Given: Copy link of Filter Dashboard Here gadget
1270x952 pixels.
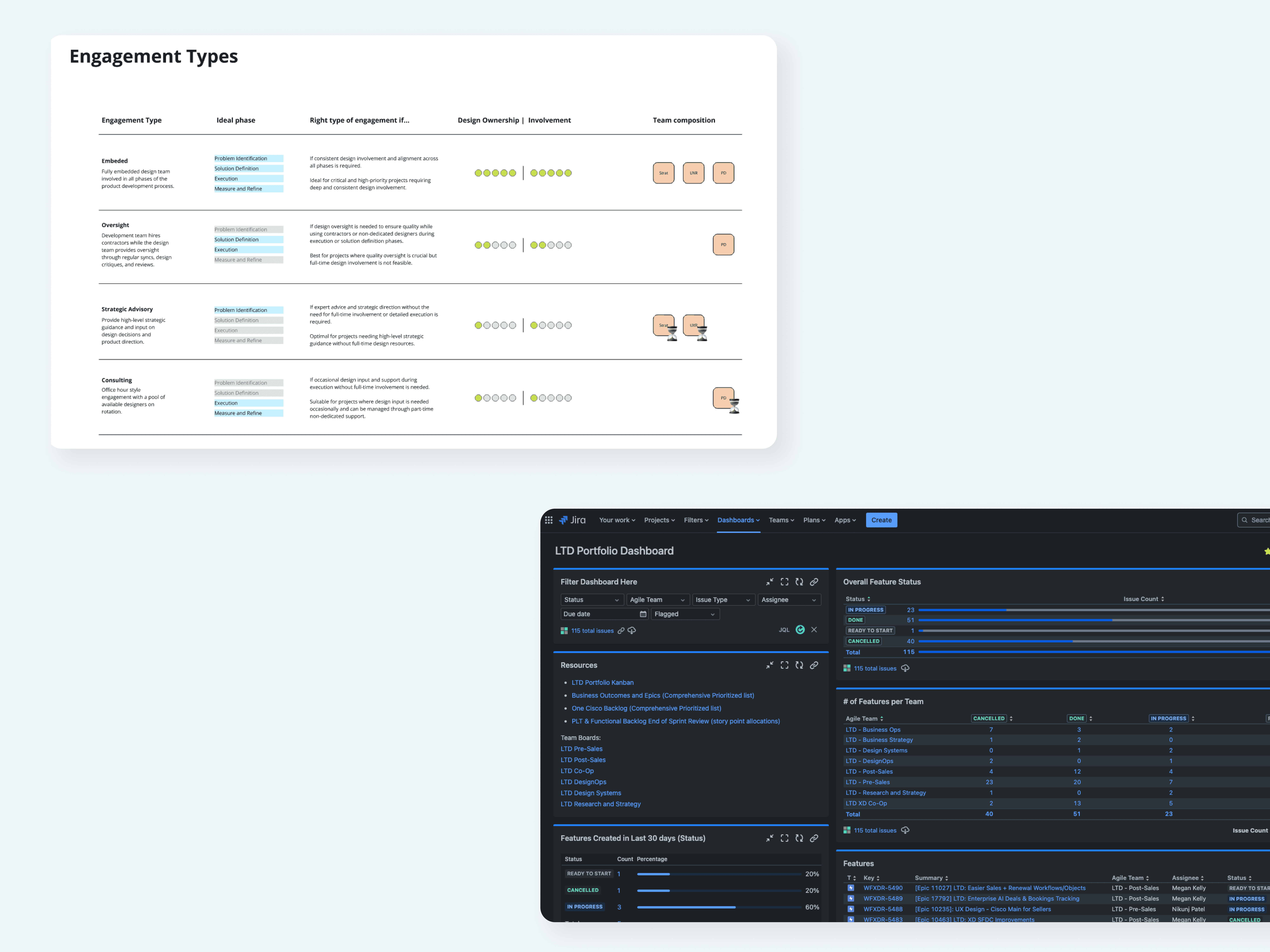Looking at the screenshot, I should [x=814, y=582].
